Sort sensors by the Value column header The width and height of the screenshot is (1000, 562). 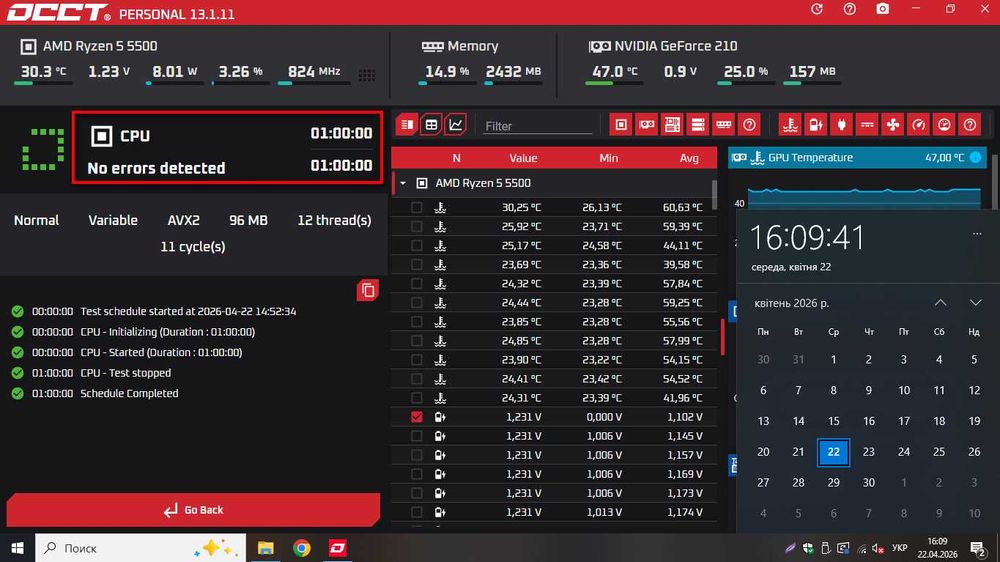tap(523, 158)
